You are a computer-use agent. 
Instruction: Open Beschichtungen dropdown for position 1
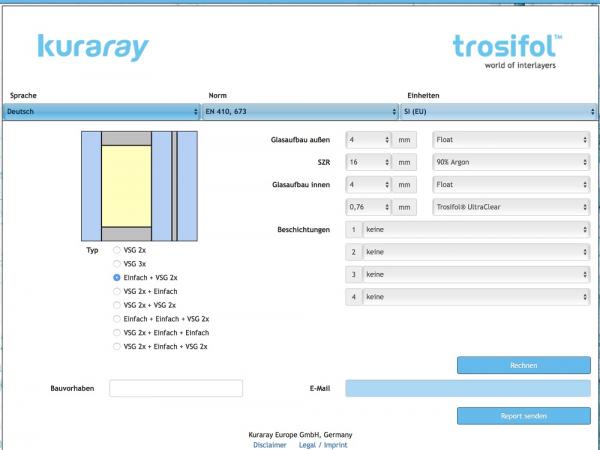click(x=476, y=230)
